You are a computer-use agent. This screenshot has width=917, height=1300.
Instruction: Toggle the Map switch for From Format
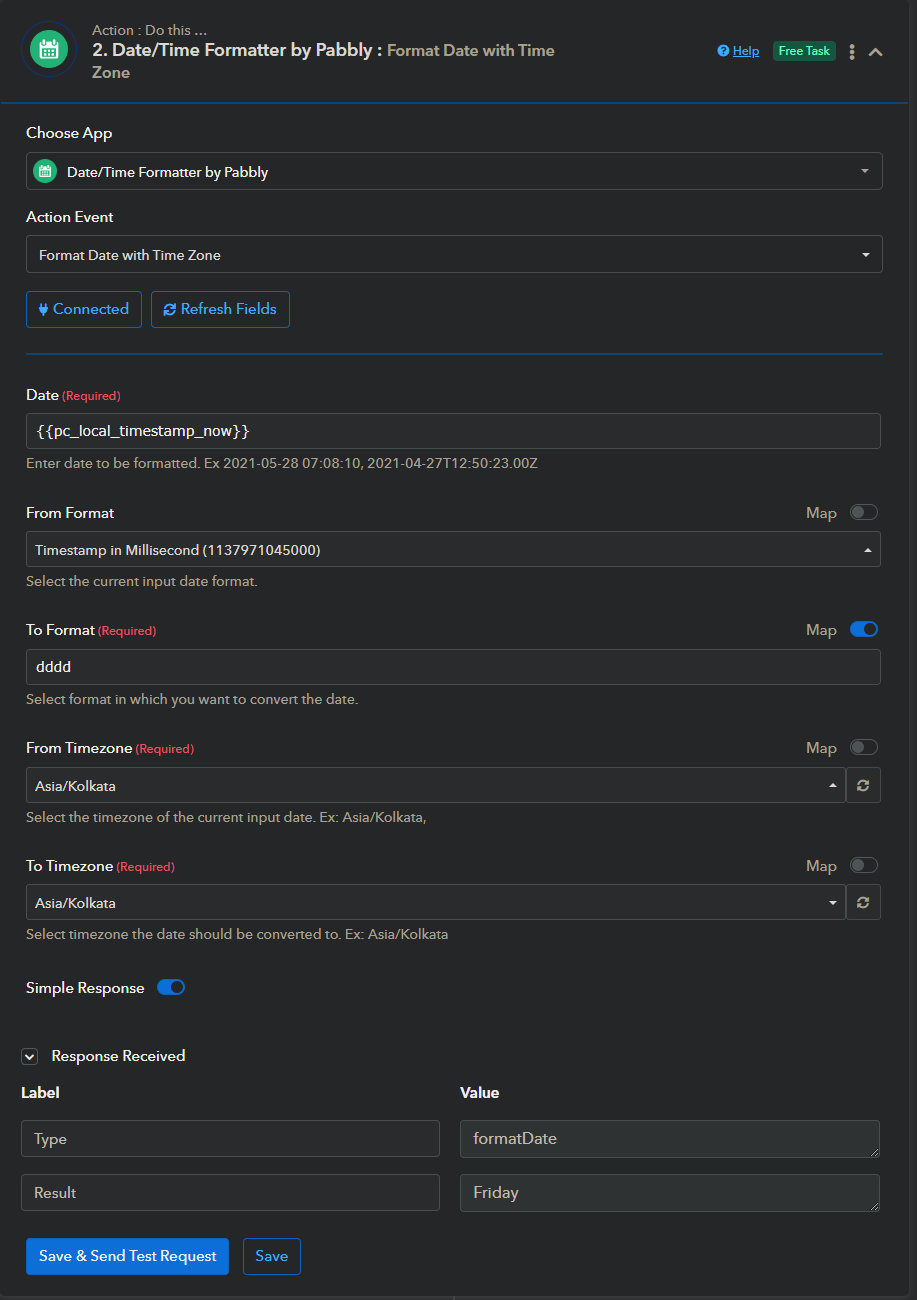(x=863, y=512)
